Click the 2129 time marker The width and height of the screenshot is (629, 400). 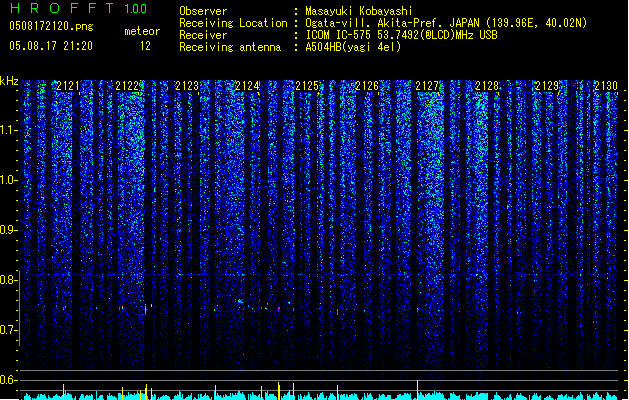click(x=547, y=86)
